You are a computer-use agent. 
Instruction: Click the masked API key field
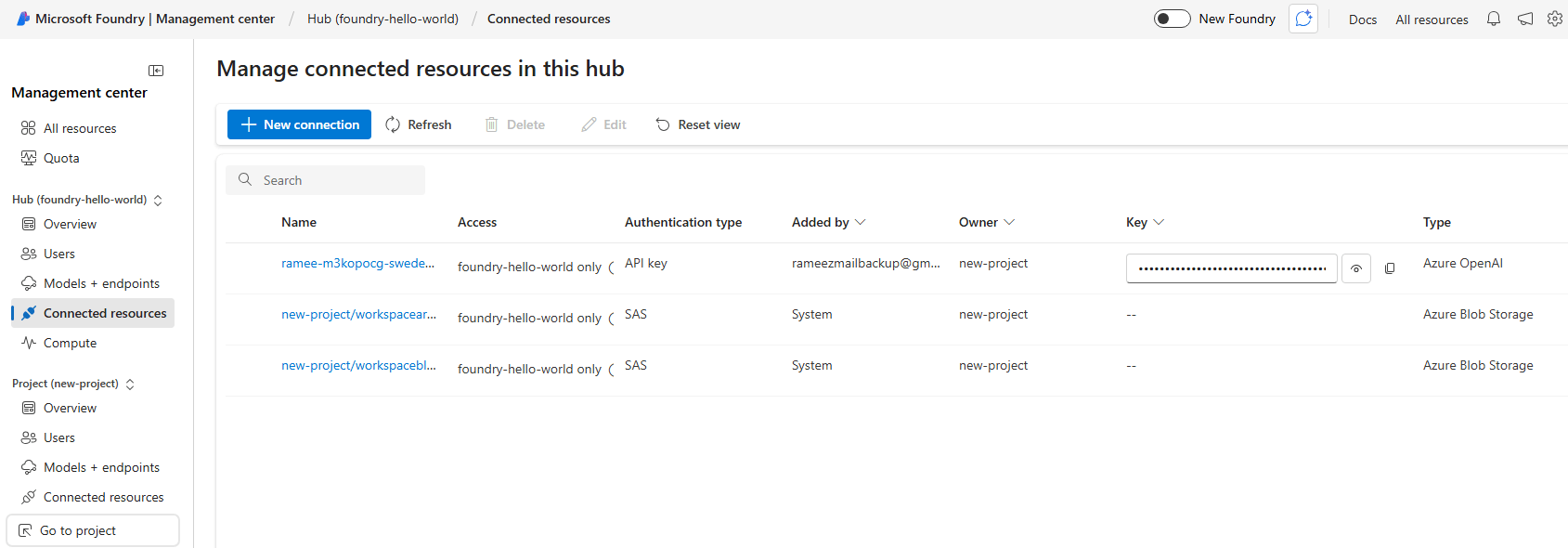[1232, 268]
